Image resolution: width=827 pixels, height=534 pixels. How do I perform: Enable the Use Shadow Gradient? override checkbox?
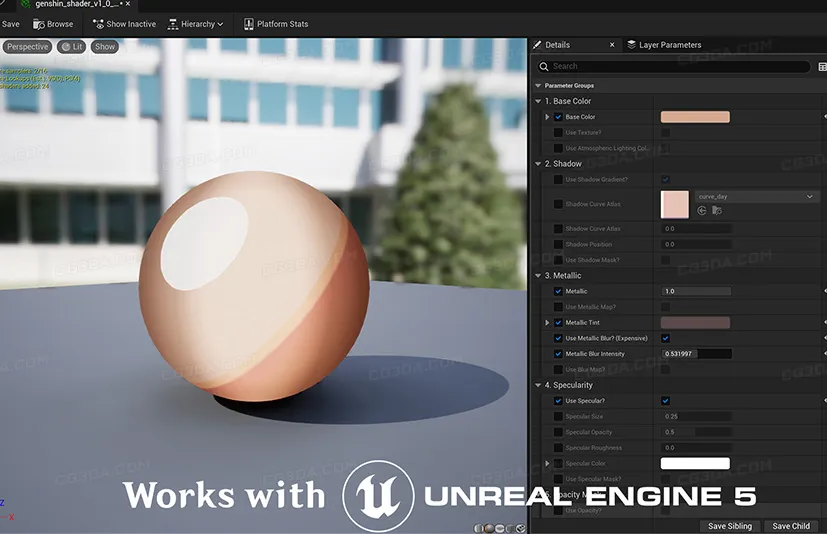pyautogui.click(x=558, y=180)
